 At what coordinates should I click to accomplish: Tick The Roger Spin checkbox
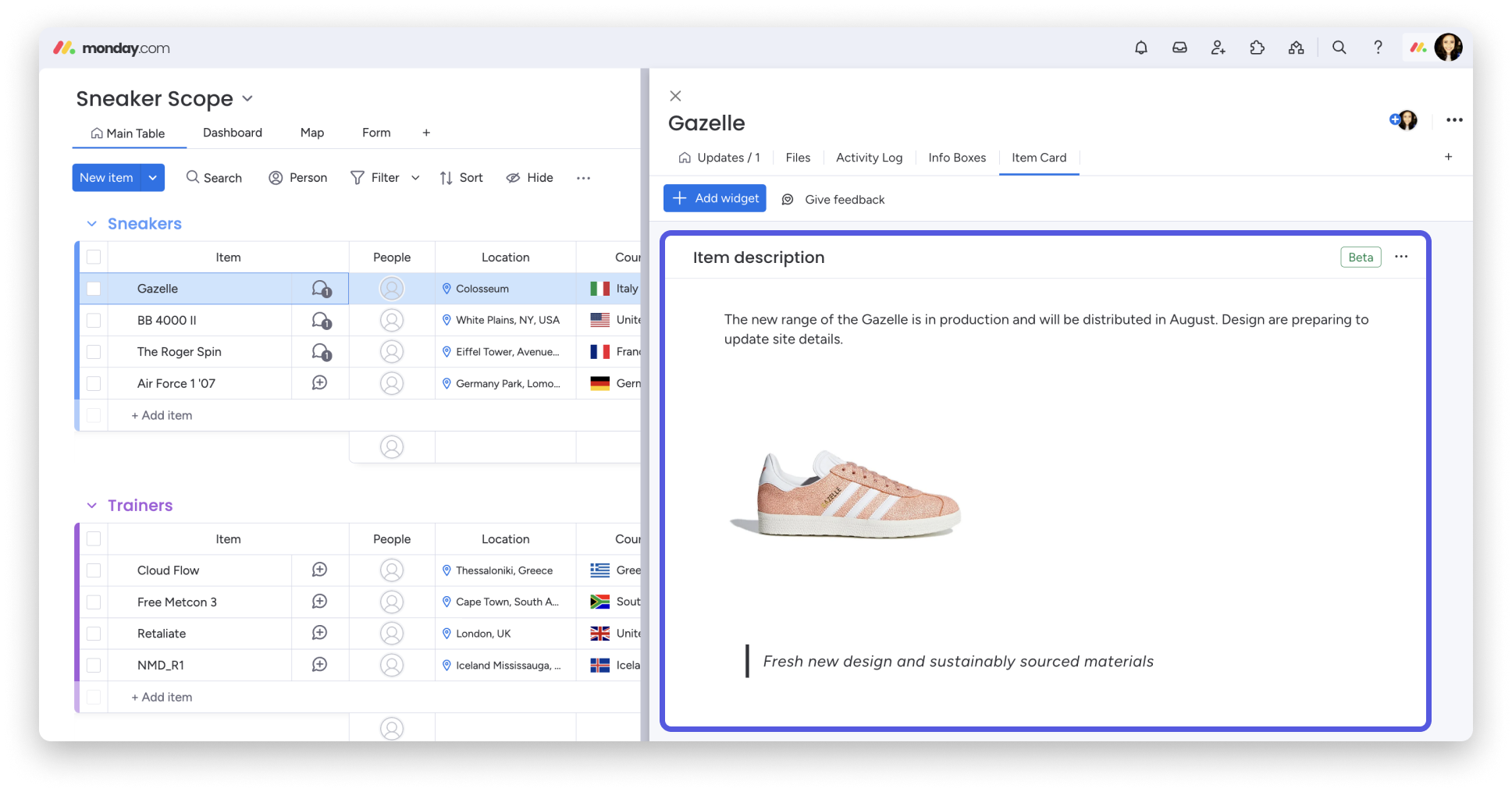(x=94, y=352)
